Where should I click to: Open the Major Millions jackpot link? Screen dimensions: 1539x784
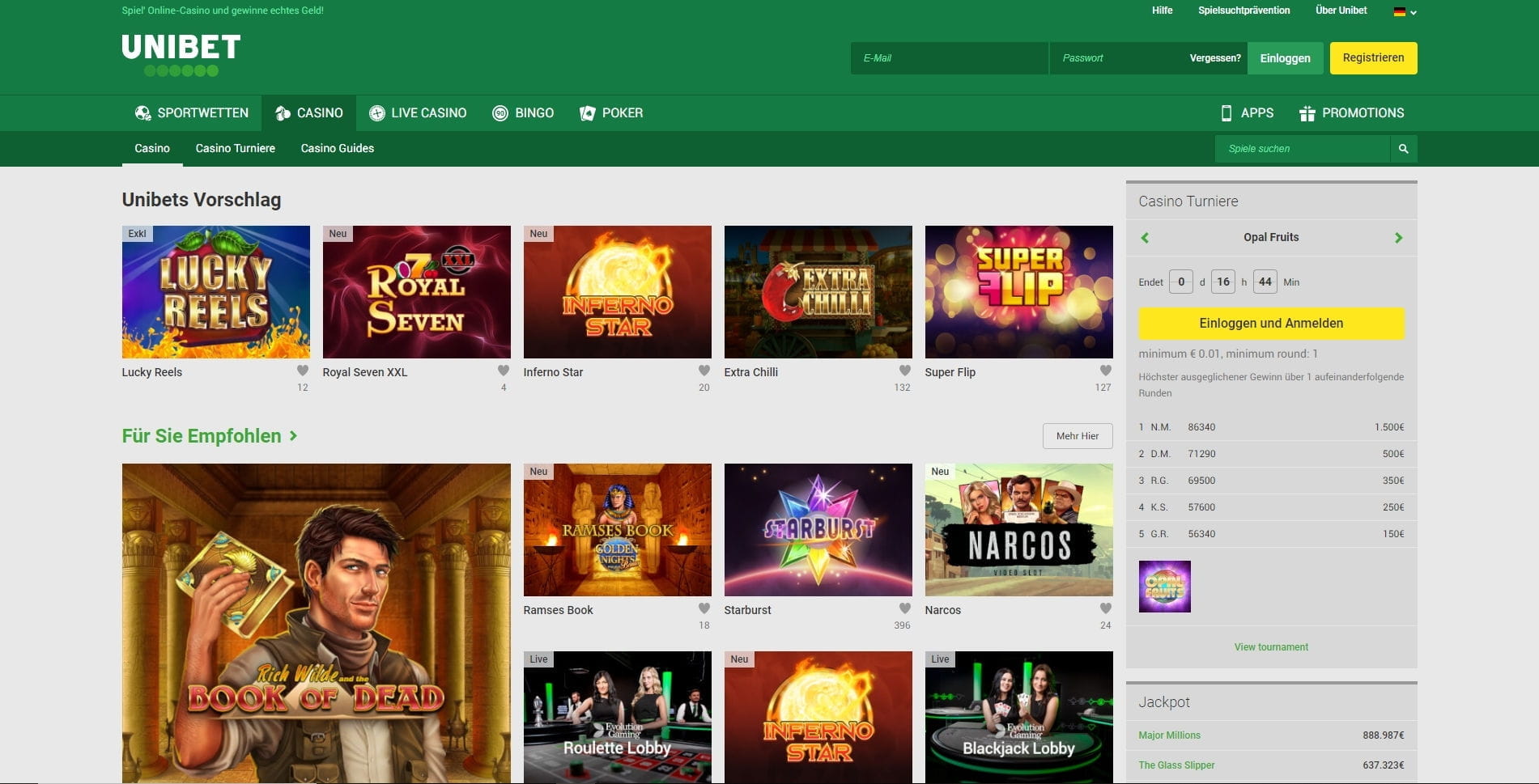[1169, 735]
